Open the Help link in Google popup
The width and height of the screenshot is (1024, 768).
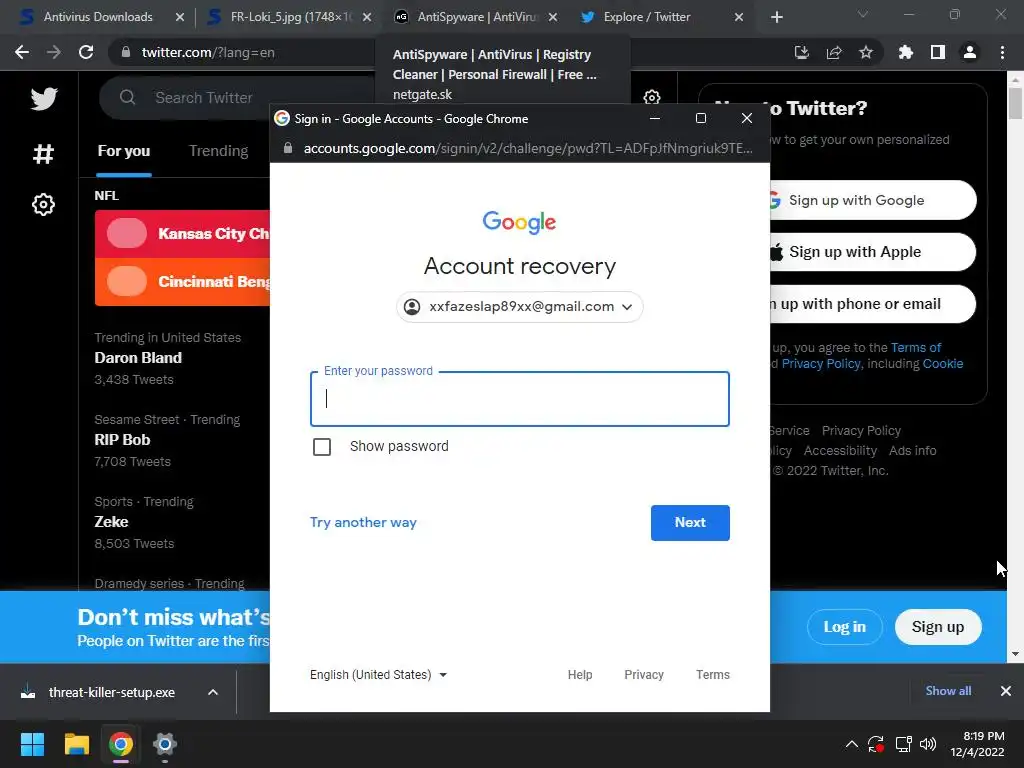(x=580, y=675)
